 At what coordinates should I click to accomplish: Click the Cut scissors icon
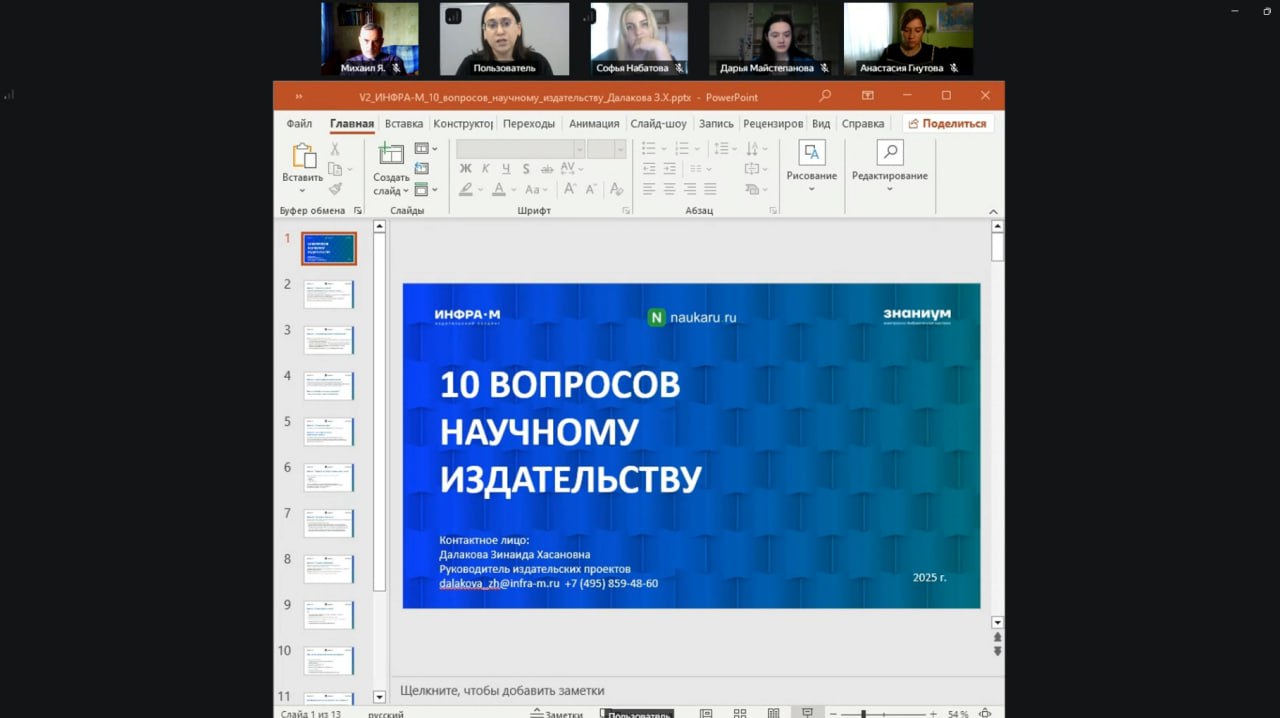tap(335, 149)
